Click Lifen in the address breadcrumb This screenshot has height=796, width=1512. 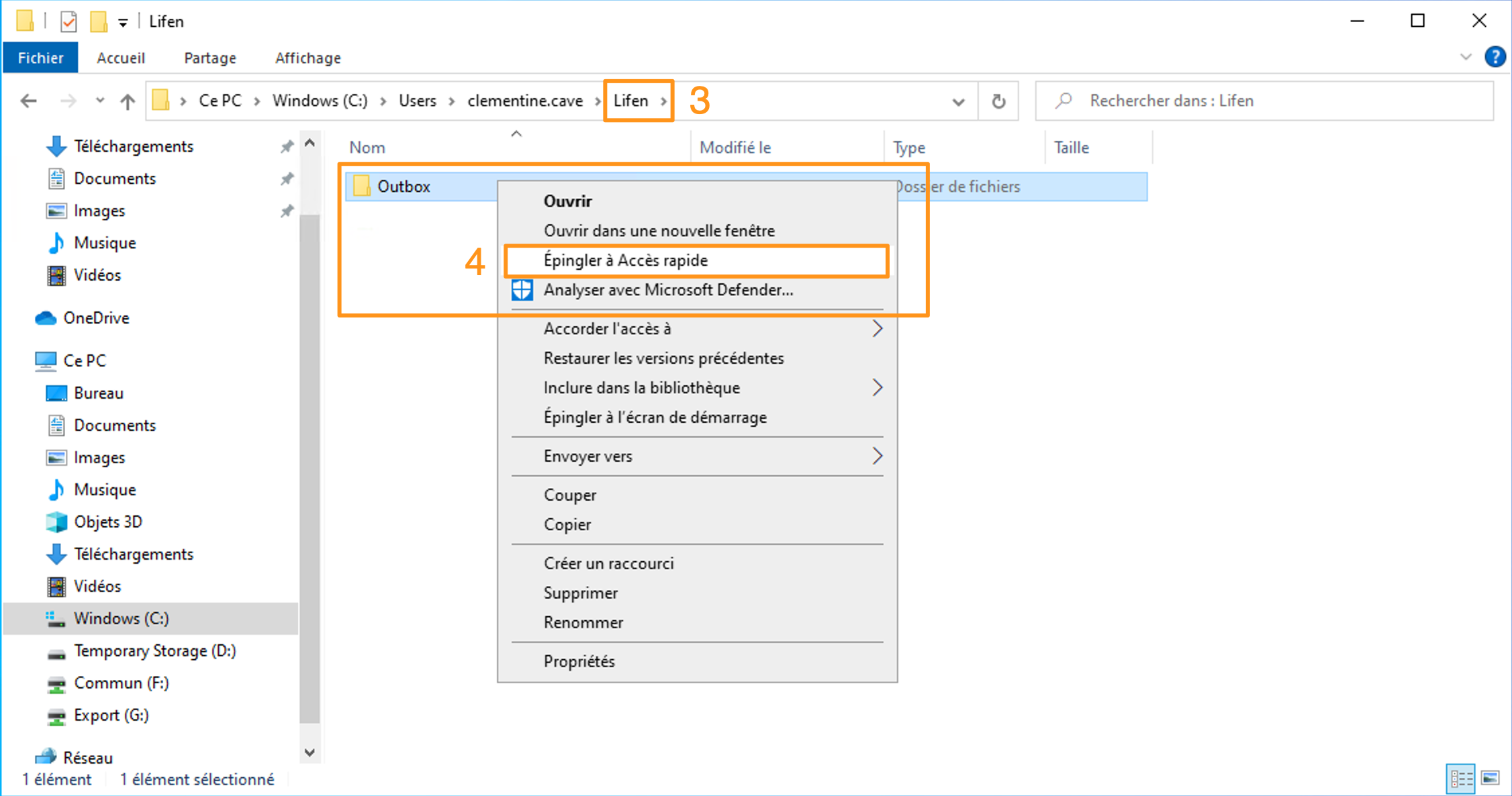tap(631, 101)
